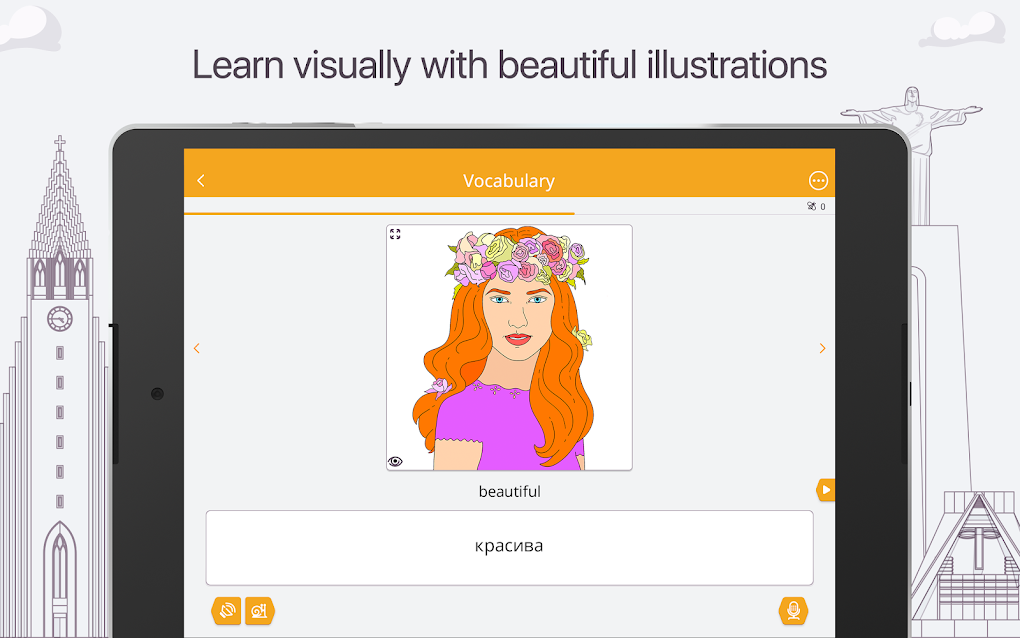Go back using the header arrow
The height and width of the screenshot is (638, 1020).
pos(200,180)
